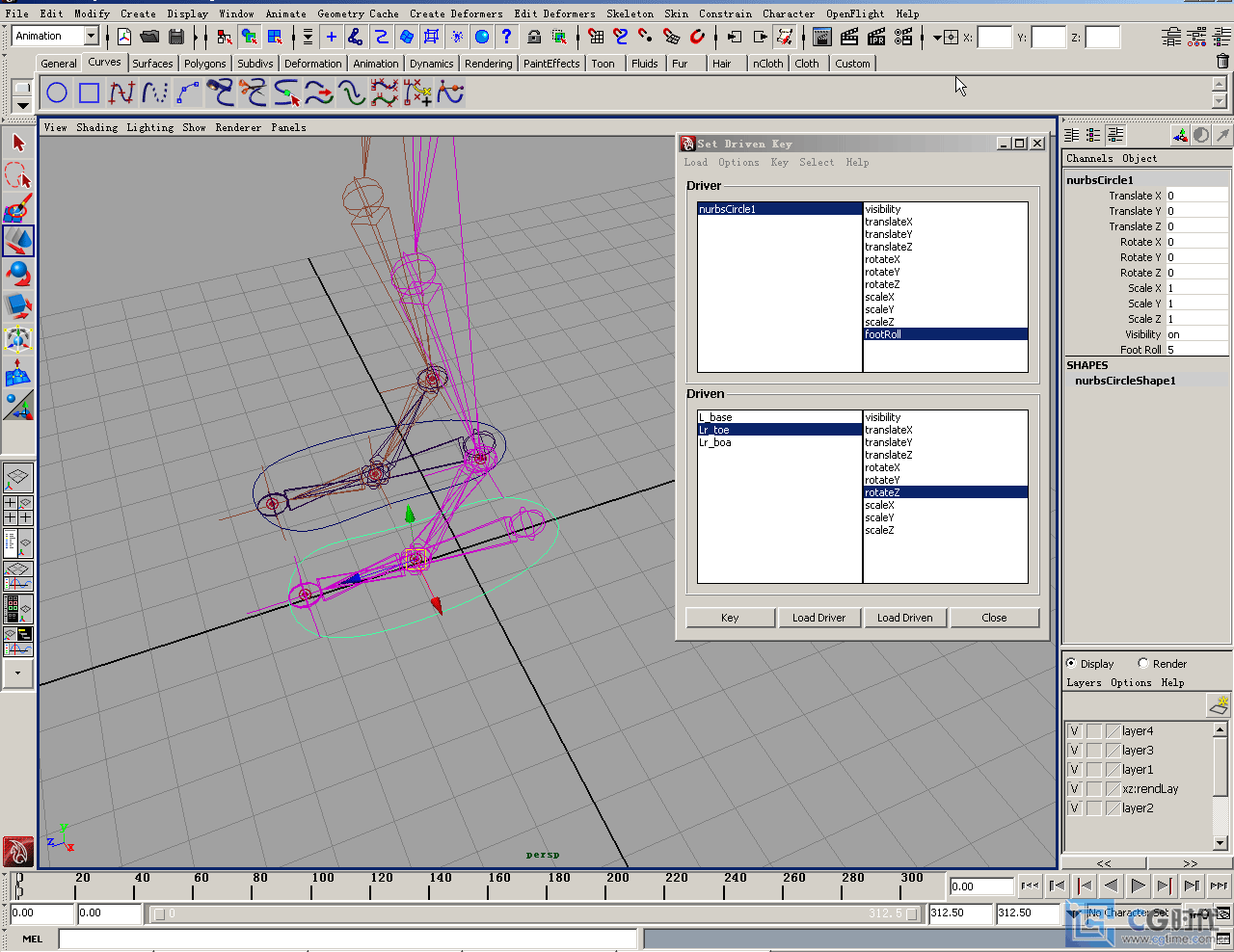The image size is (1234, 952).
Task: Select the NURBS circle shelf icon
Action: point(57,93)
